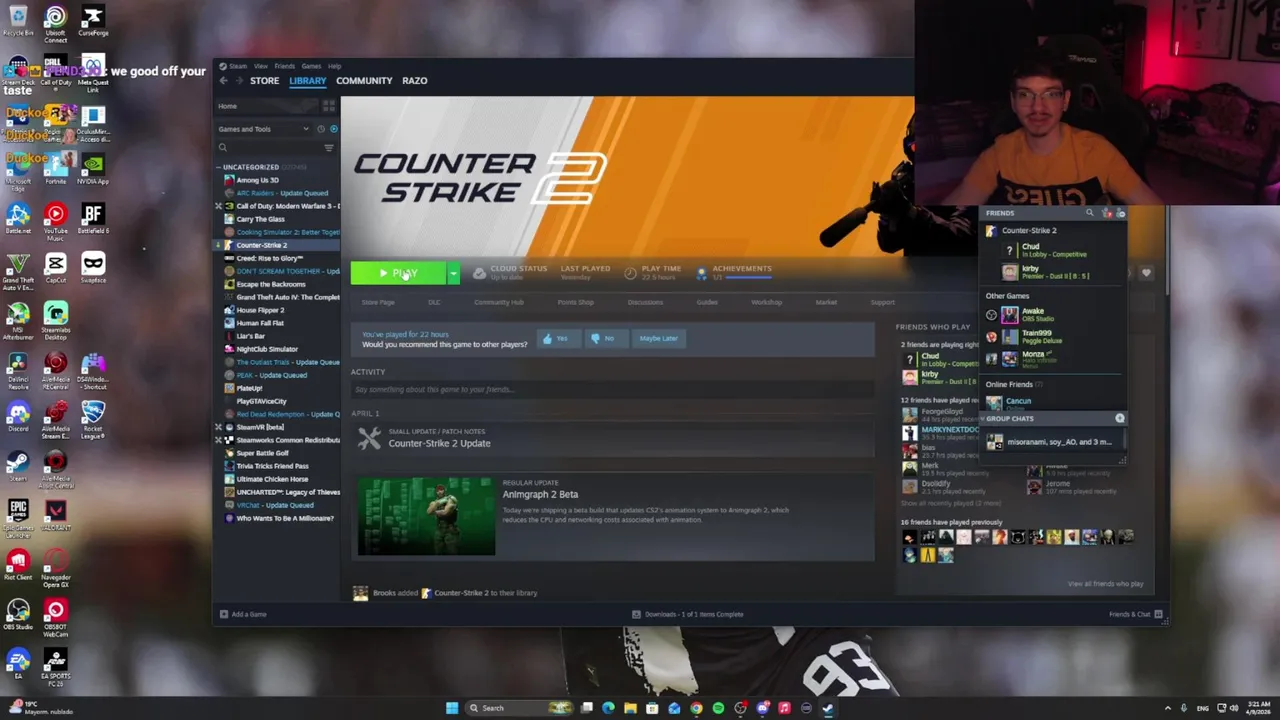
Task: Open the Achievements progress section
Action: point(734,272)
